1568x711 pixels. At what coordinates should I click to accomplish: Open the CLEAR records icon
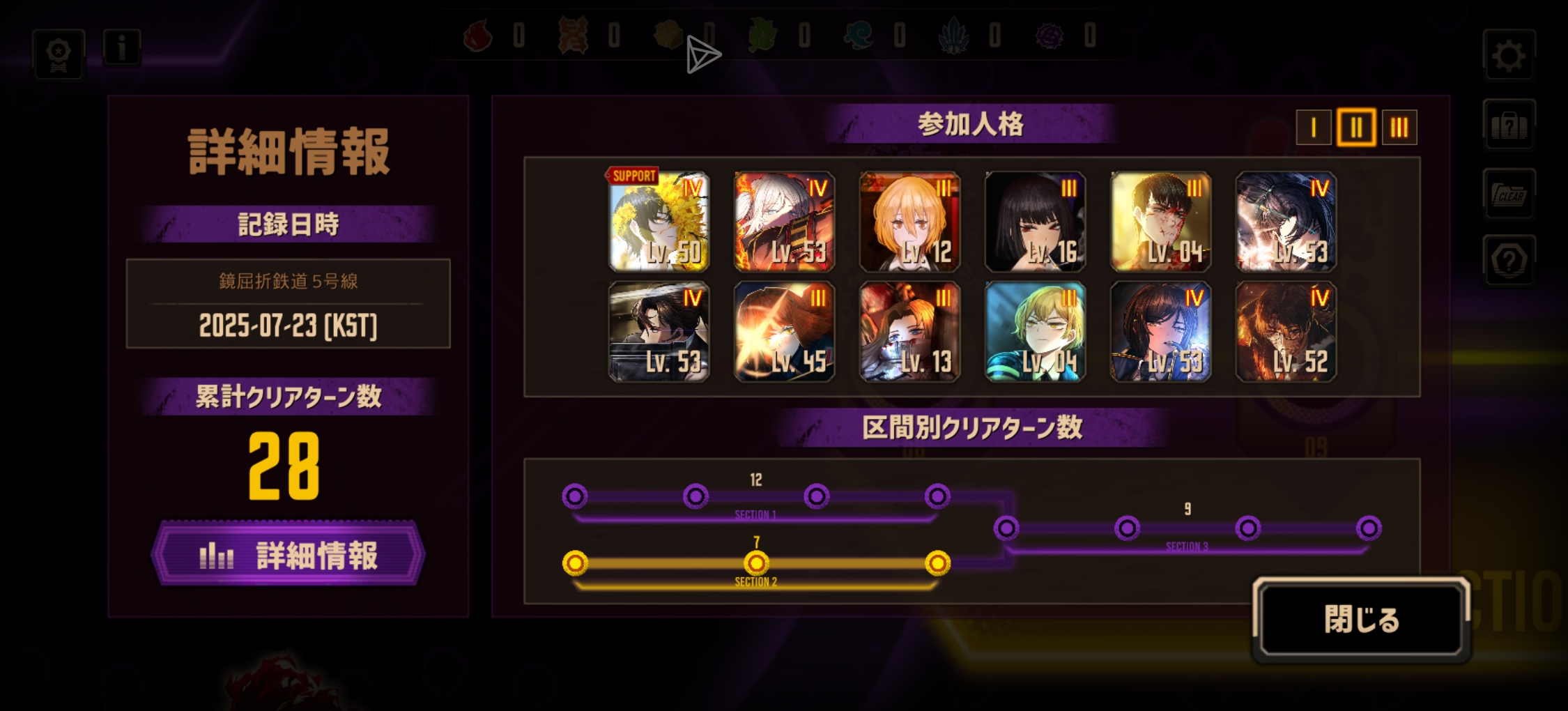pos(1509,194)
